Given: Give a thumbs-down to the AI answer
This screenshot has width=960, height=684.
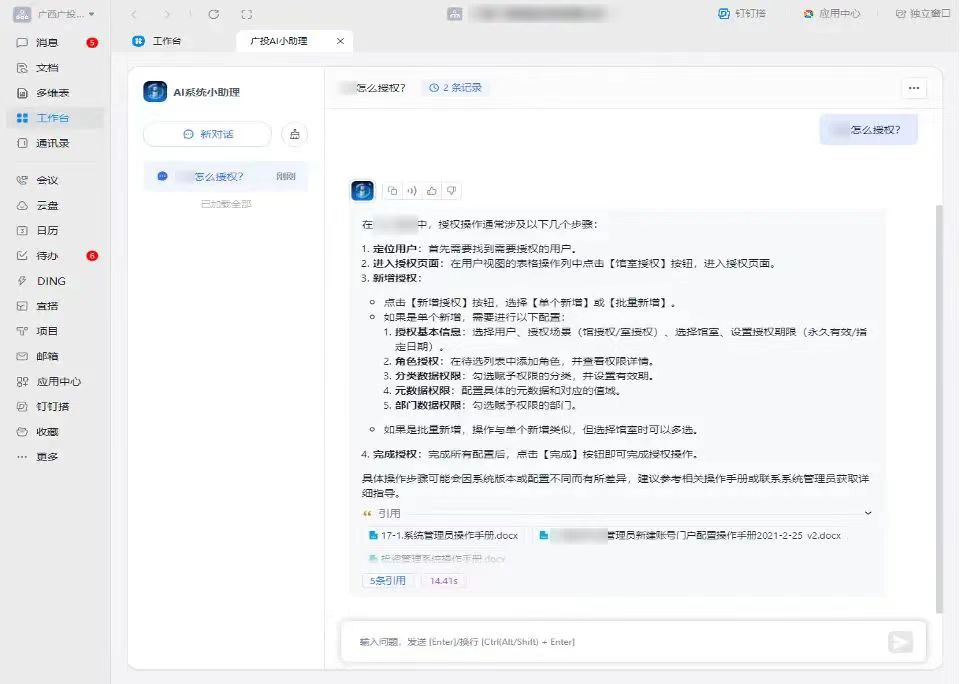Looking at the screenshot, I should (x=451, y=190).
